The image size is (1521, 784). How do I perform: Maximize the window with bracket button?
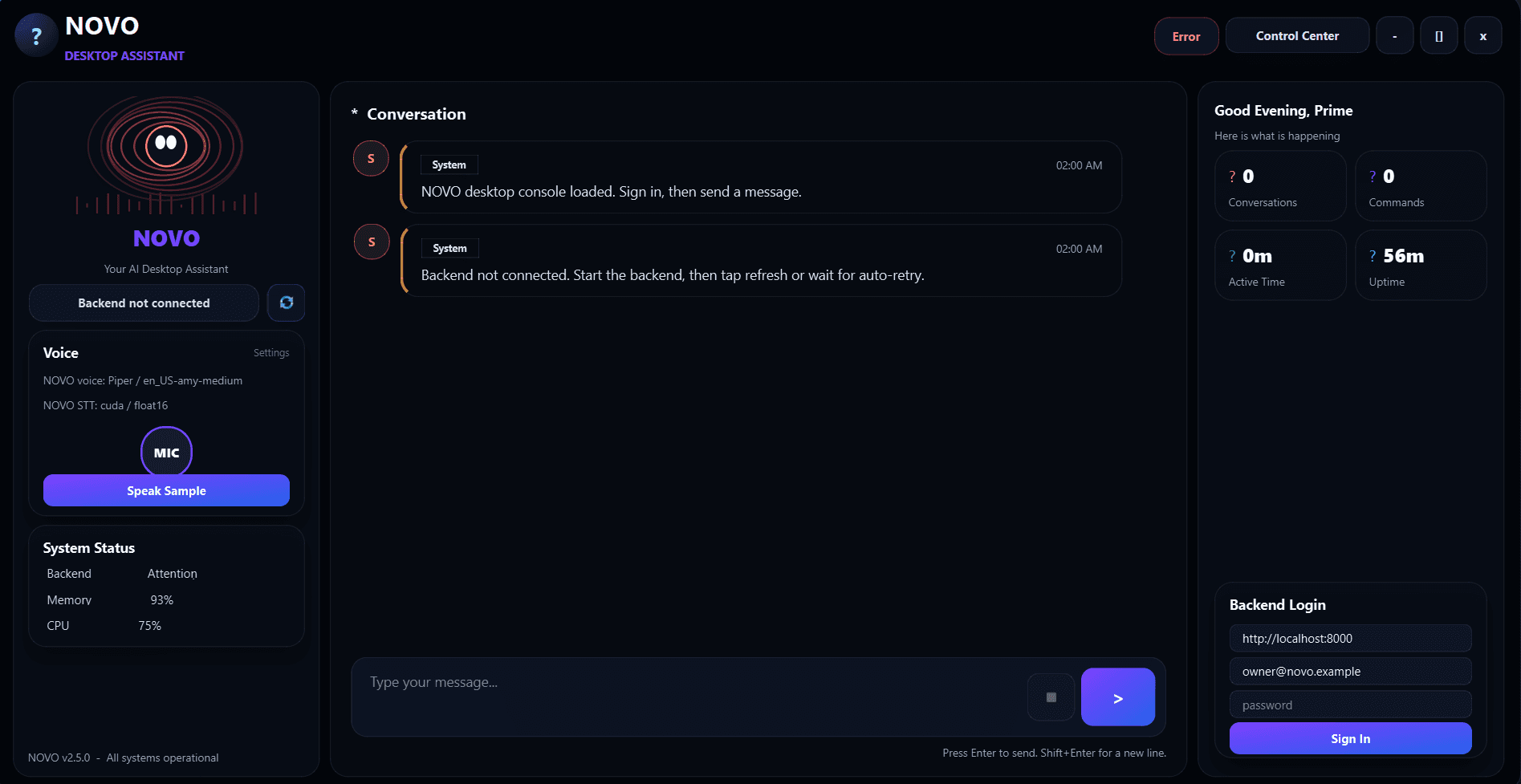(x=1439, y=36)
